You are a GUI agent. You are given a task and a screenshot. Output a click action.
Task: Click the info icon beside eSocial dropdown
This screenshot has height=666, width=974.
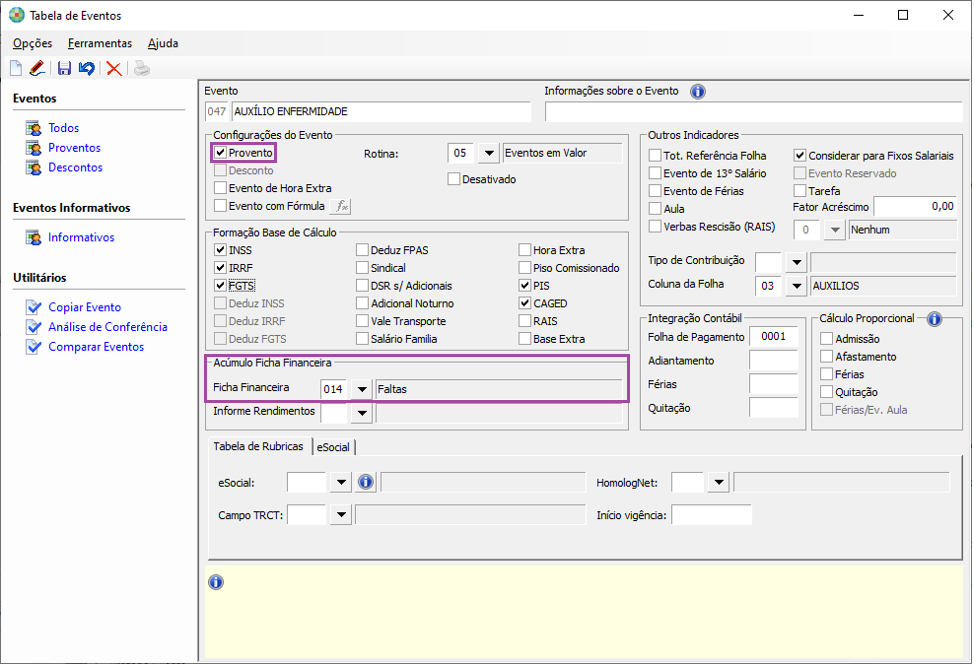tap(366, 481)
